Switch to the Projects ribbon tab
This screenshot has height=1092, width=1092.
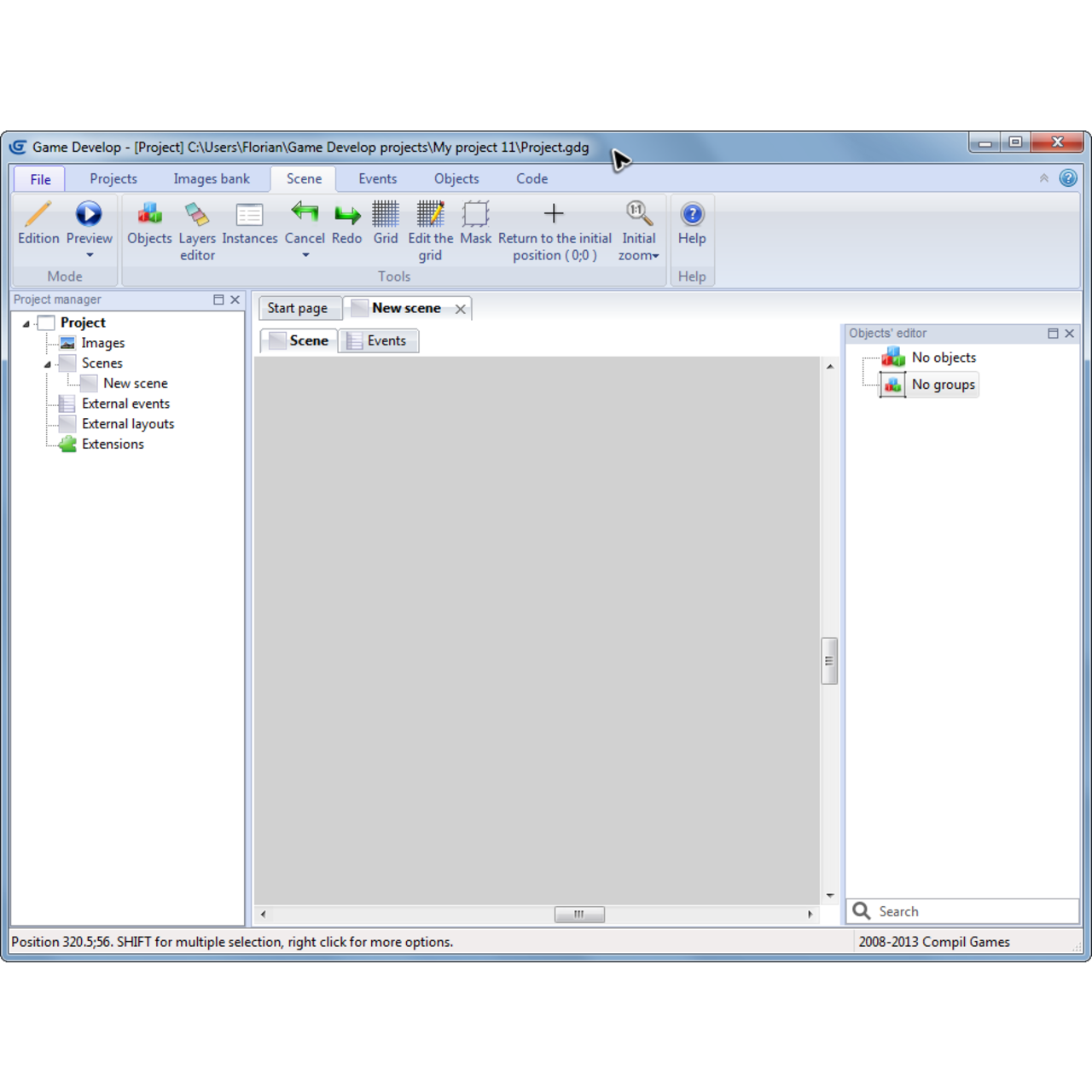[x=113, y=178]
